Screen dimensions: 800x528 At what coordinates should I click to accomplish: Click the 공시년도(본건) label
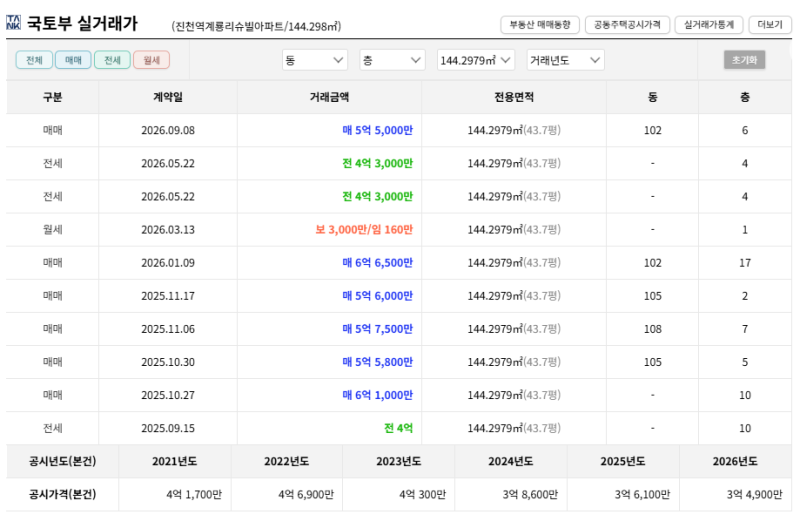pos(62,461)
